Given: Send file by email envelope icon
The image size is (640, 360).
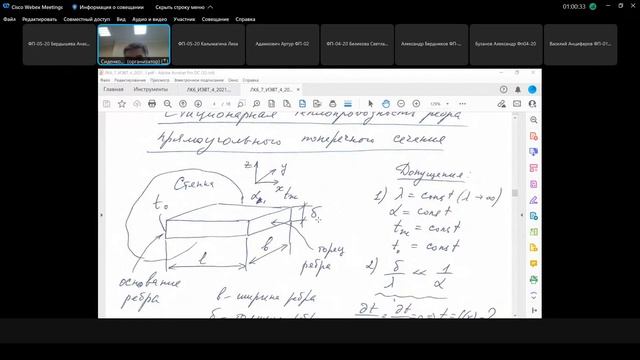Looking at the screenshot, I should click(517, 104).
